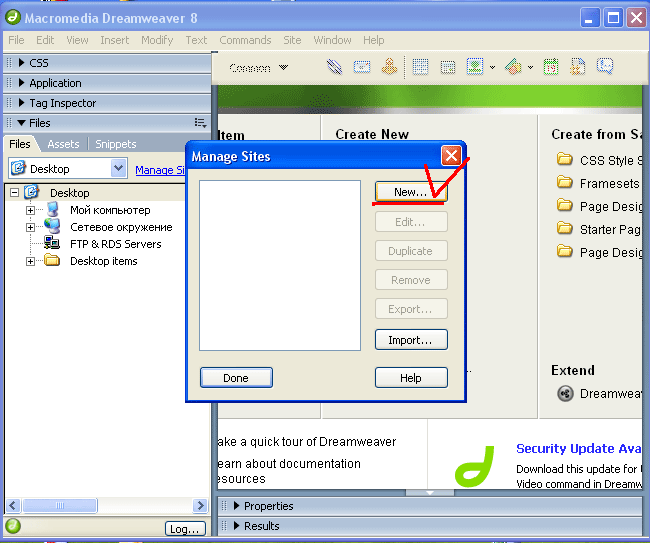
Task: Click the Comment speech bubble icon
Action: pos(605,66)
